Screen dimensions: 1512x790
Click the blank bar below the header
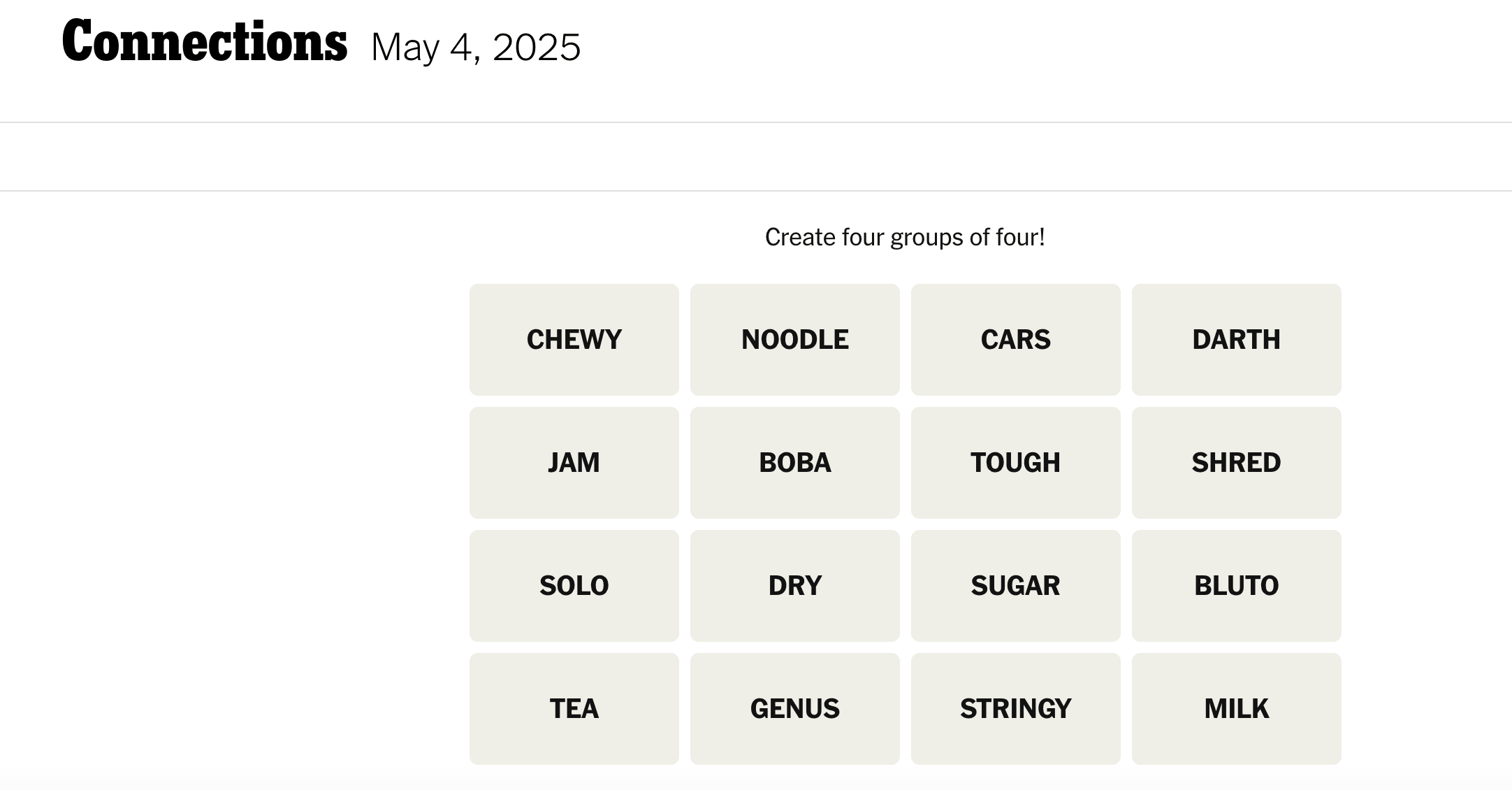pos(756,157)
